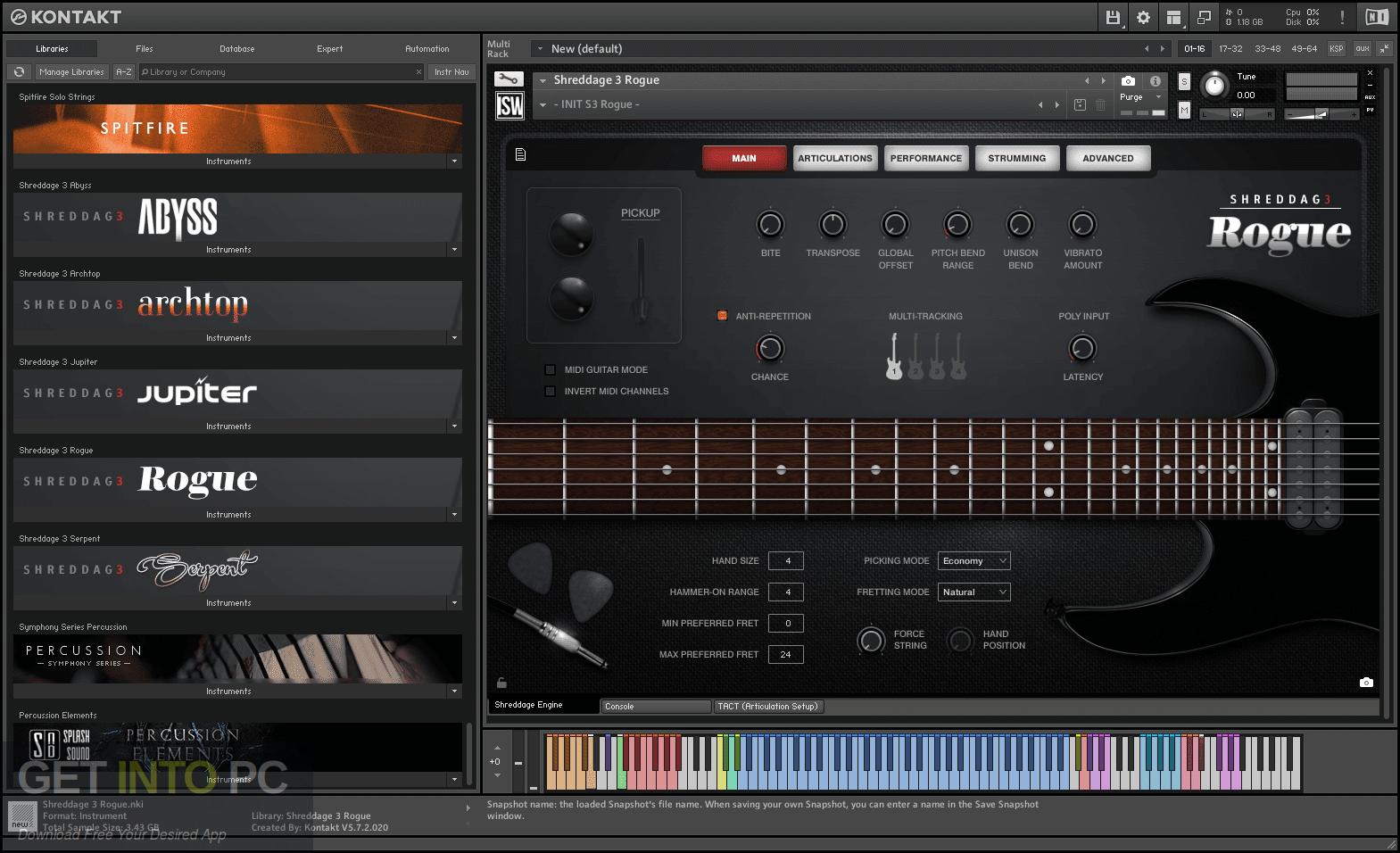The image size is (1400, 853).
Task: Toggle the aux sends panel in the Multi Rack header
Action: click(1362, 48)
